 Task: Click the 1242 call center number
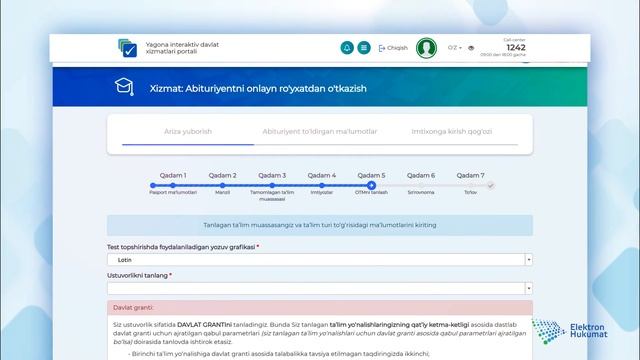[516, 47]
